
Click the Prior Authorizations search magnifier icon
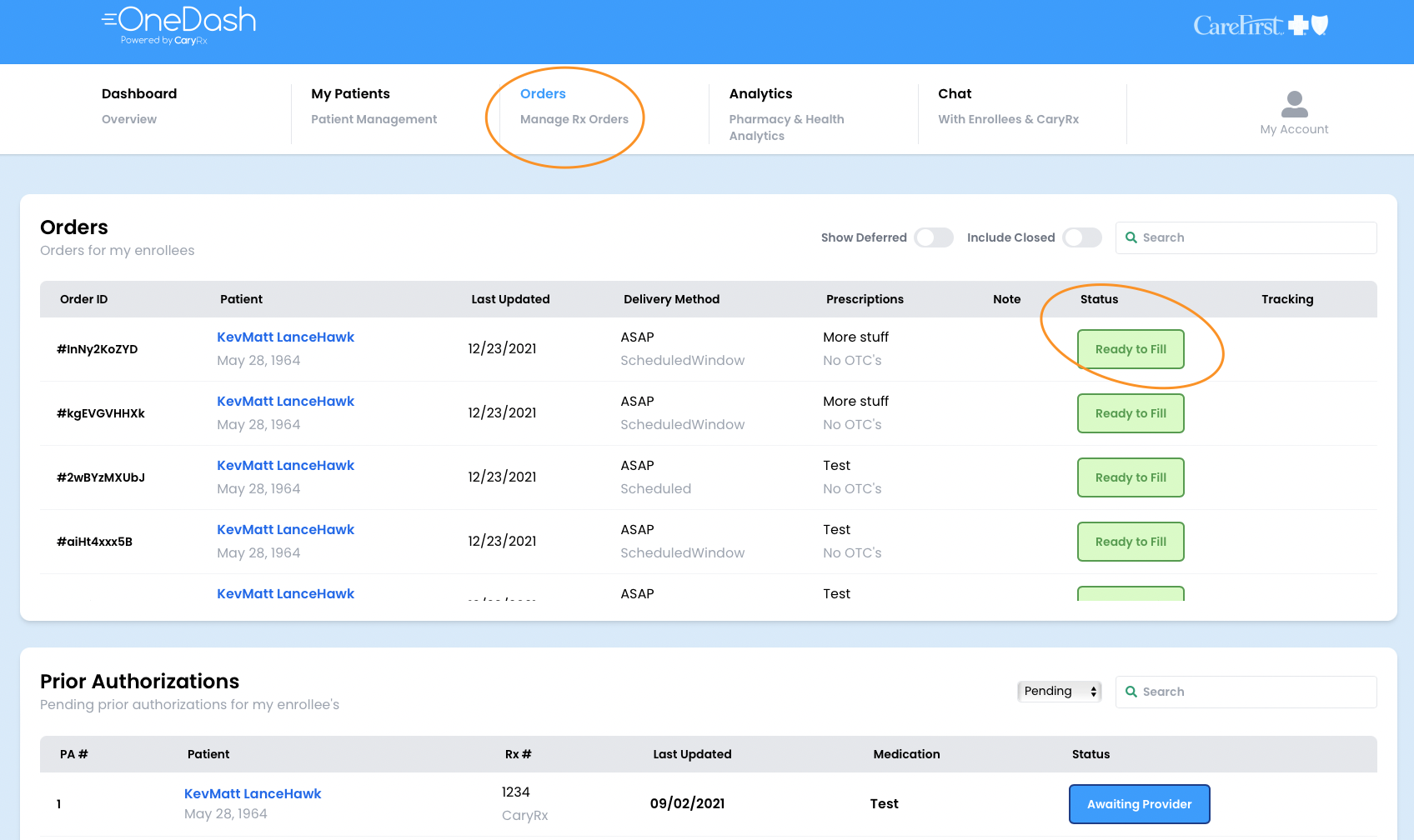[1131, 692]
